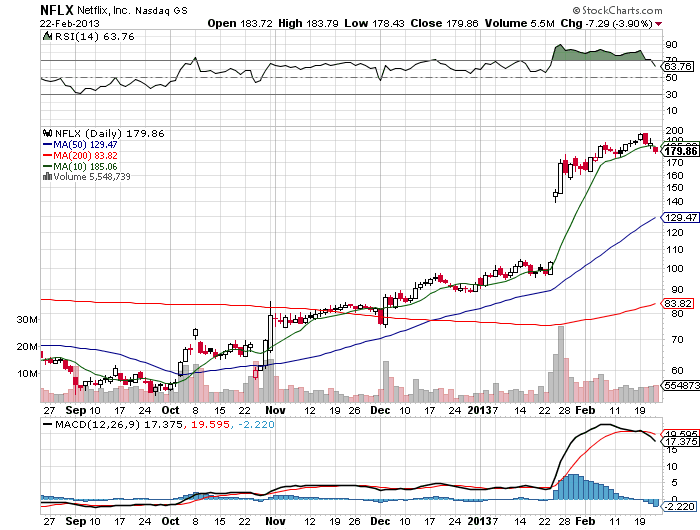Click the 30 label on RSI axis
Viewport: 700px width, 530px height.
(671, 95)
